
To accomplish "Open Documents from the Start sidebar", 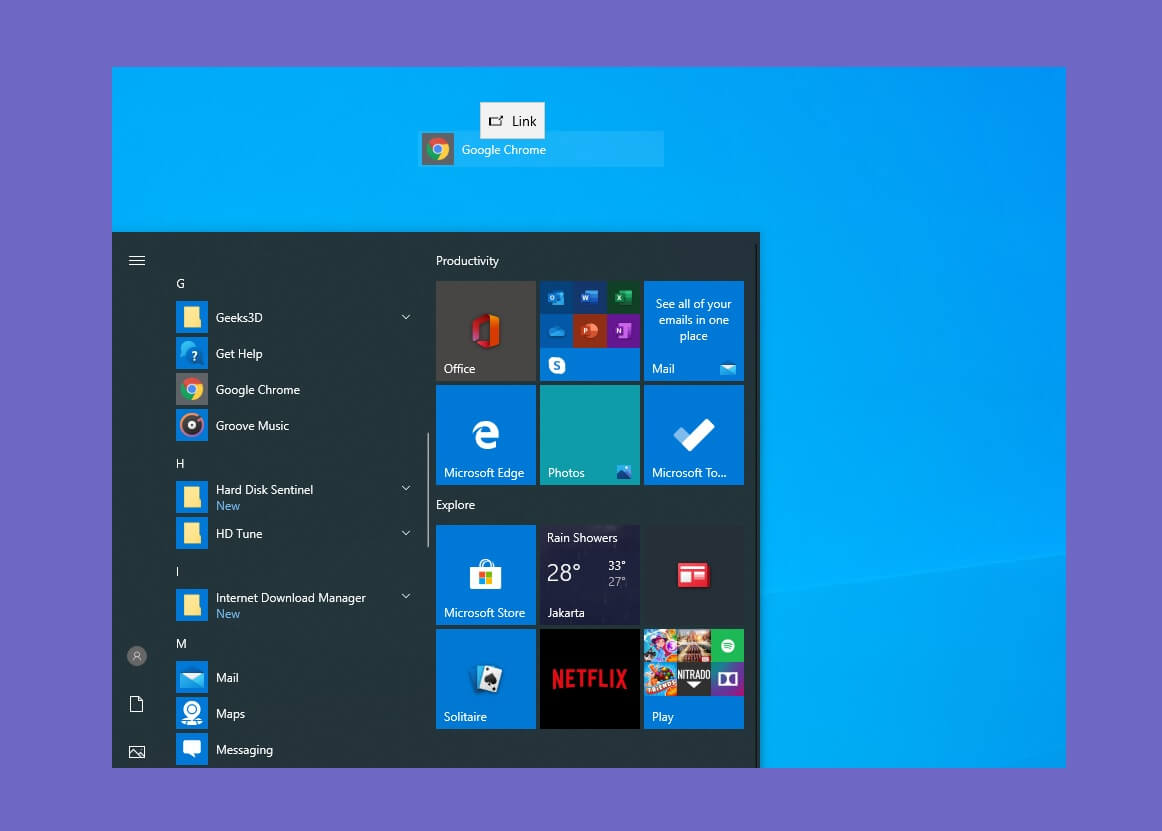I will (137, 703).
